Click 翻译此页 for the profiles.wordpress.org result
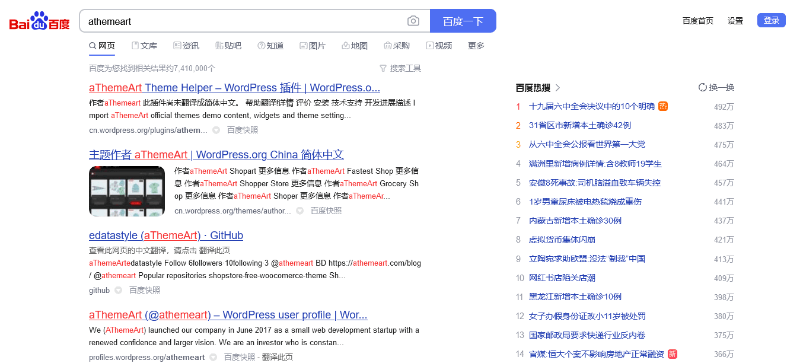The image size is (800, 364). coord(278,357)
